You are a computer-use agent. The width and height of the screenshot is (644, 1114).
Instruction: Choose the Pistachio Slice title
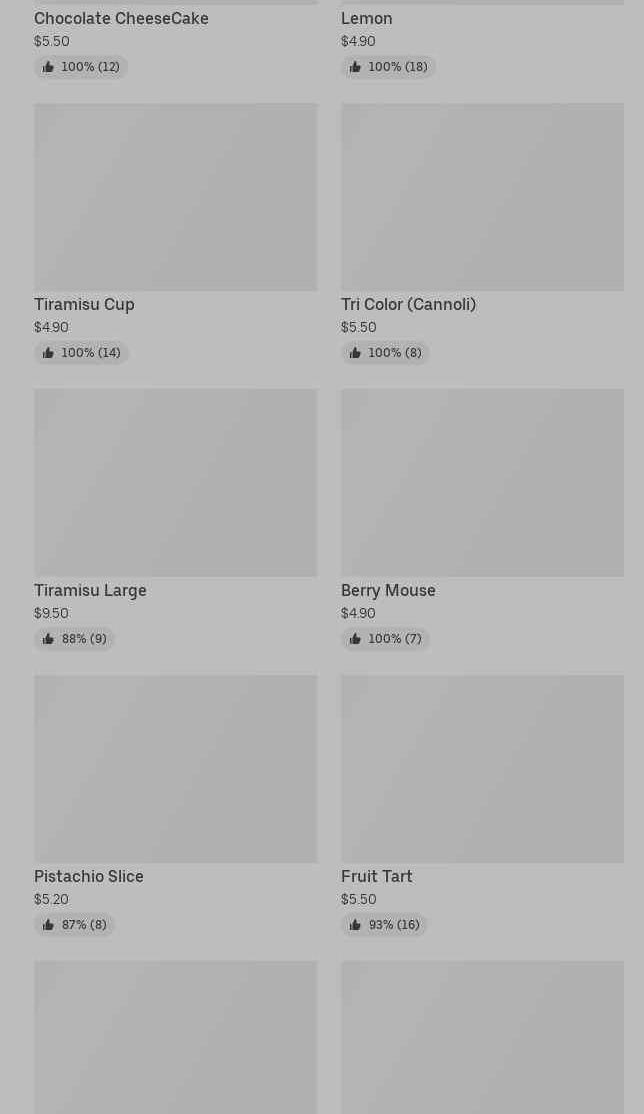click(x=89, y=876)
